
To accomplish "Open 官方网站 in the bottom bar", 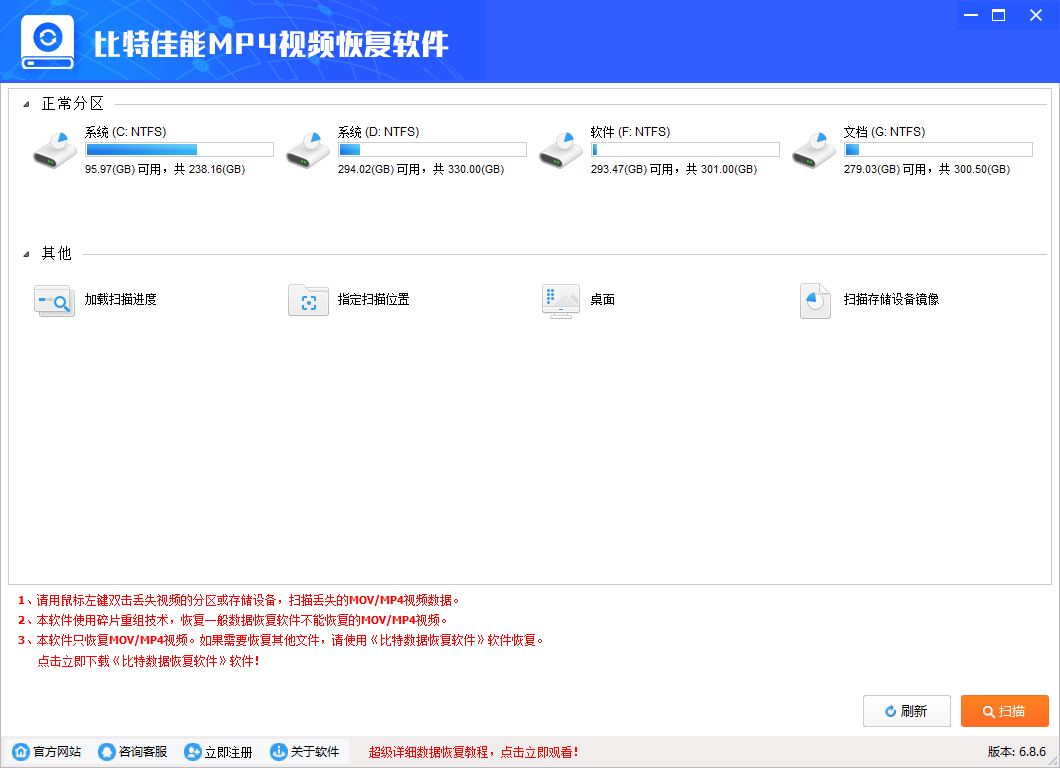I will (x=47, y=752).
